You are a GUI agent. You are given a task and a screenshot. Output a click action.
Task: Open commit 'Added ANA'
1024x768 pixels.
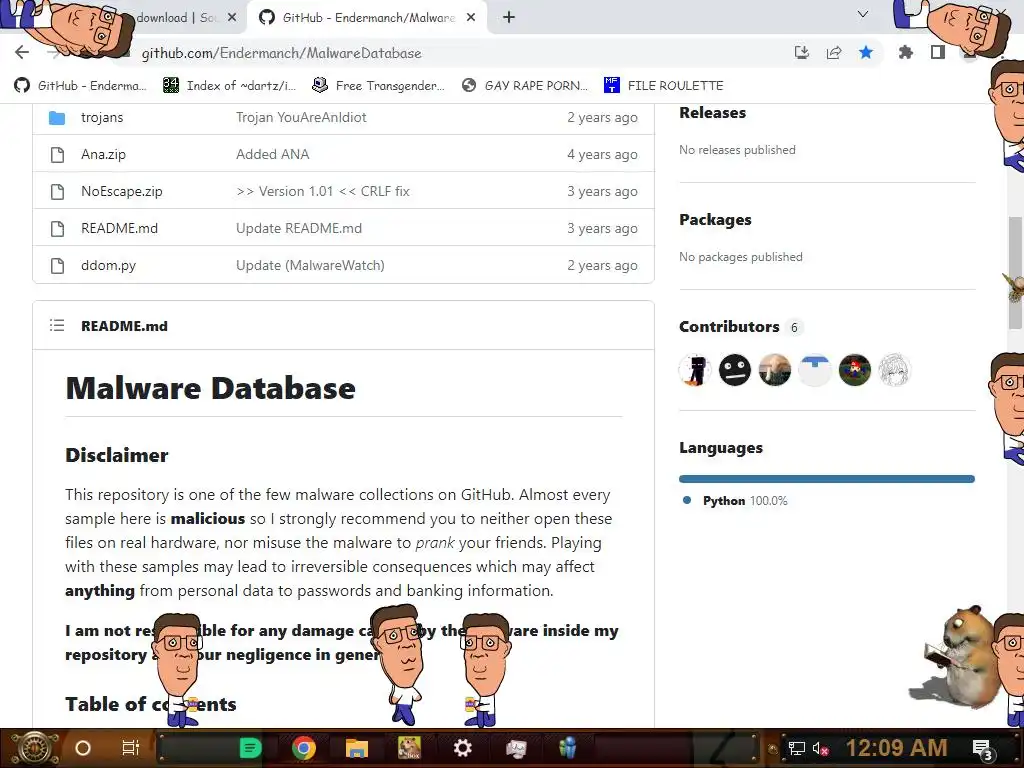click(272, 155)
